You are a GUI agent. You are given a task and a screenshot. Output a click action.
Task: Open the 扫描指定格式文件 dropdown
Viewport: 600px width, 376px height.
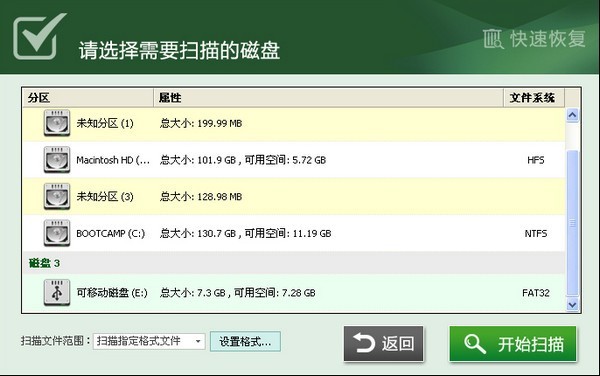click(149, 341)
